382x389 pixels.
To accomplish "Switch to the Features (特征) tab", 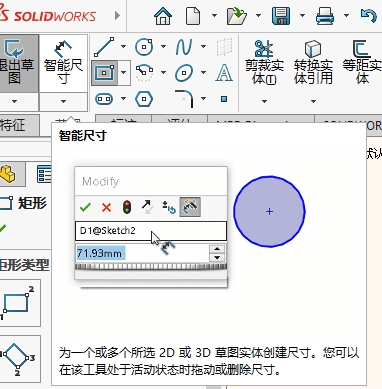I will click(x=13, y=125).
